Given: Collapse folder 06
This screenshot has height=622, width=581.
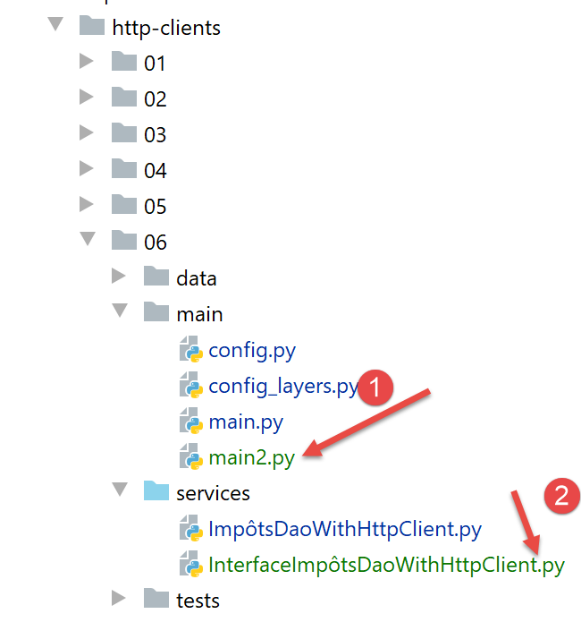Looking at the screenshot, I should [88, 239].
